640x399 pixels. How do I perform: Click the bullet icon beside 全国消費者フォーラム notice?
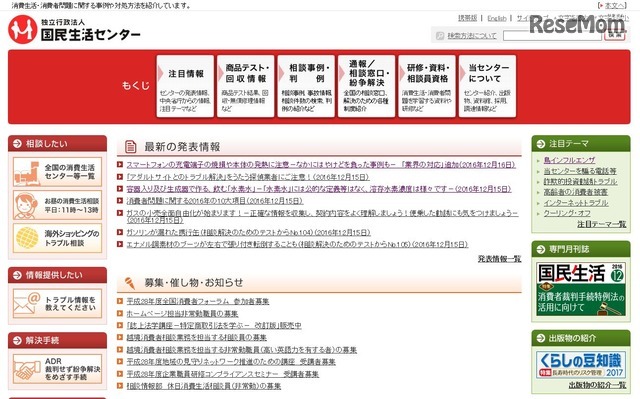(x=120, y=301)
